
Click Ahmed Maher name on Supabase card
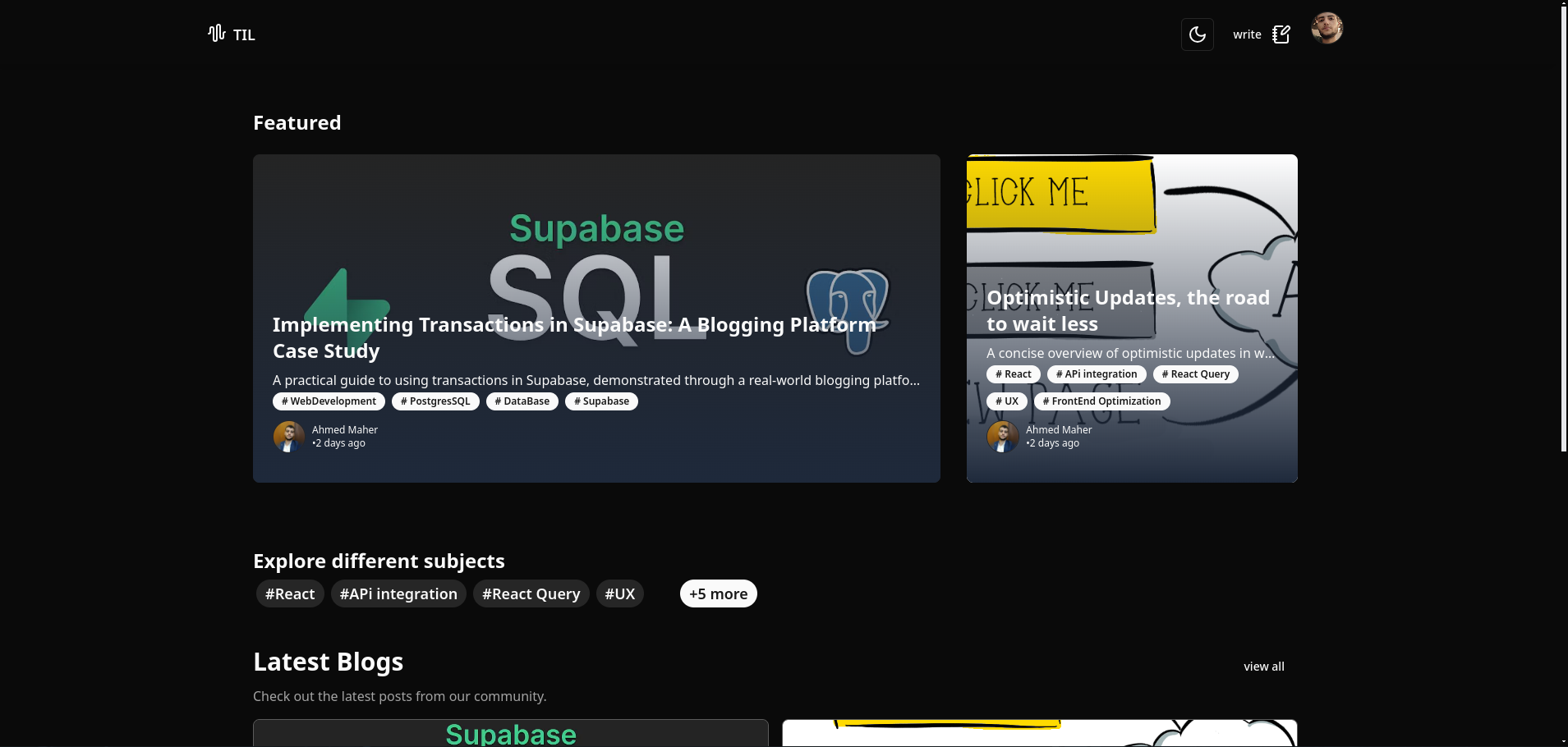pos(345,430)
